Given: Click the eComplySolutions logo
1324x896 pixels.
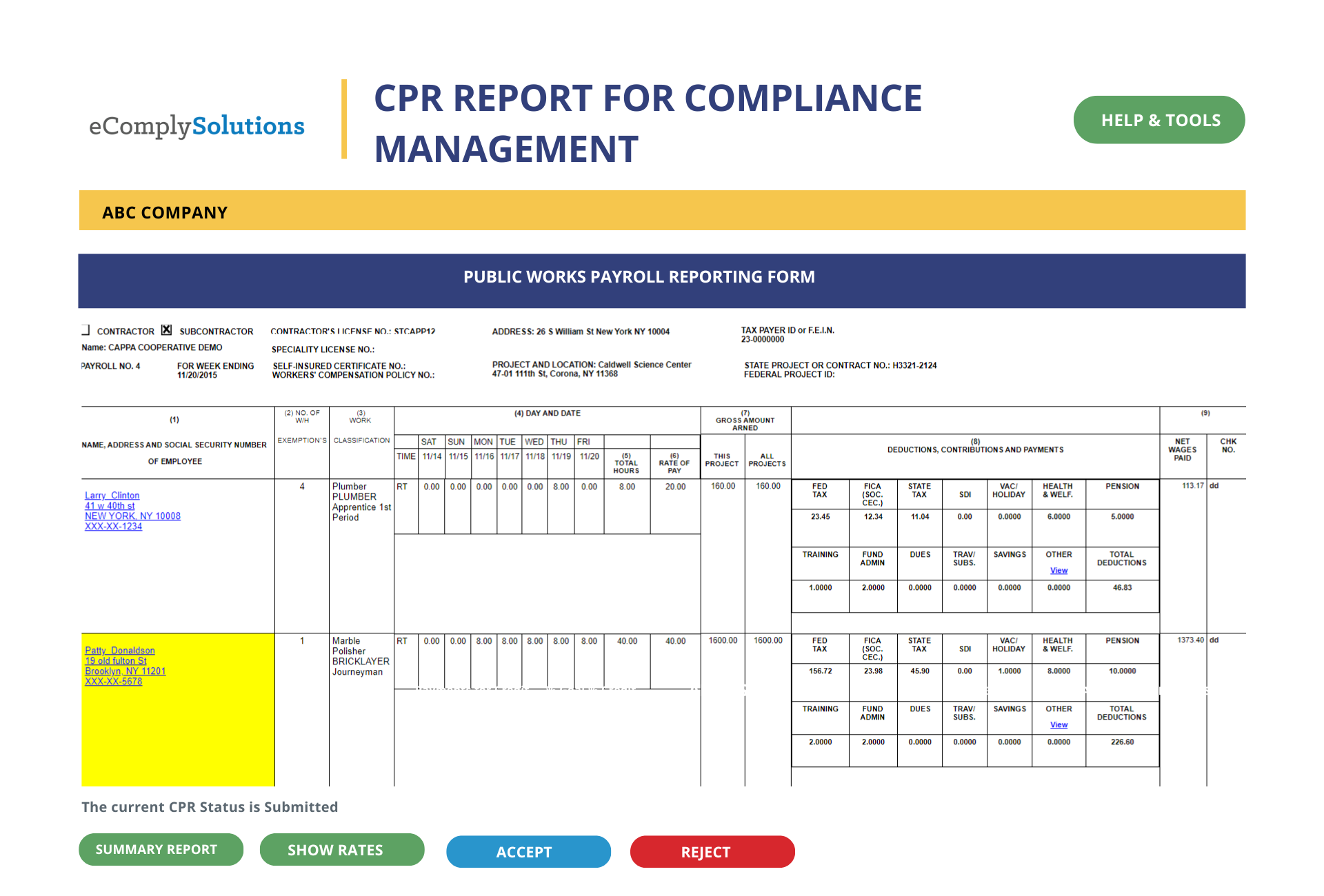Looking at the screenshot, I should [x=197, y=126].
